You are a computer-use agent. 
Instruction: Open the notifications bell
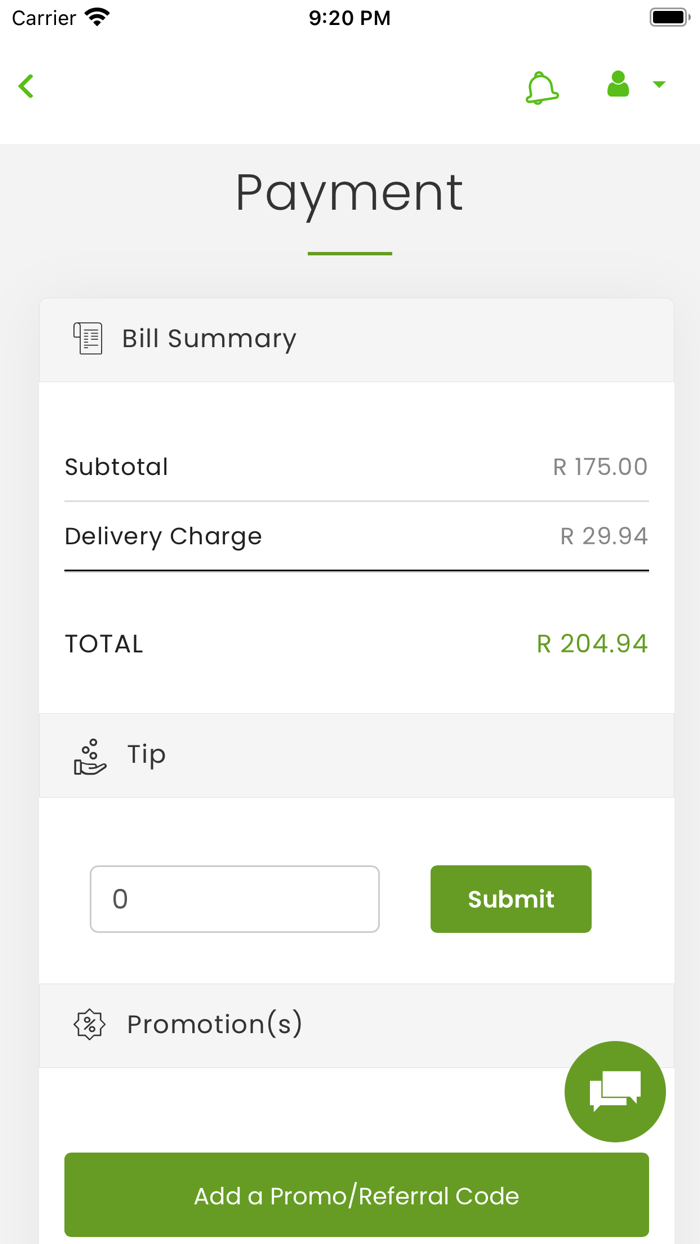541,88
